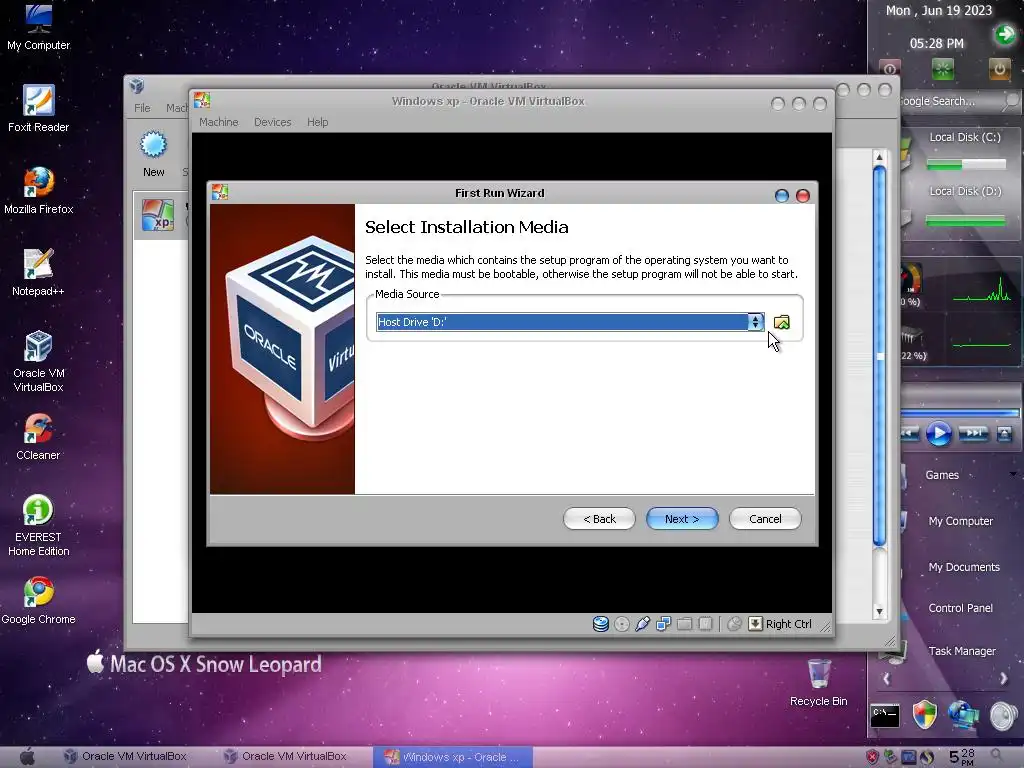Switch to first Oracle VM VirtualBox taskbar item
This screenshot has width=1024, height=768.
[125, 756]
